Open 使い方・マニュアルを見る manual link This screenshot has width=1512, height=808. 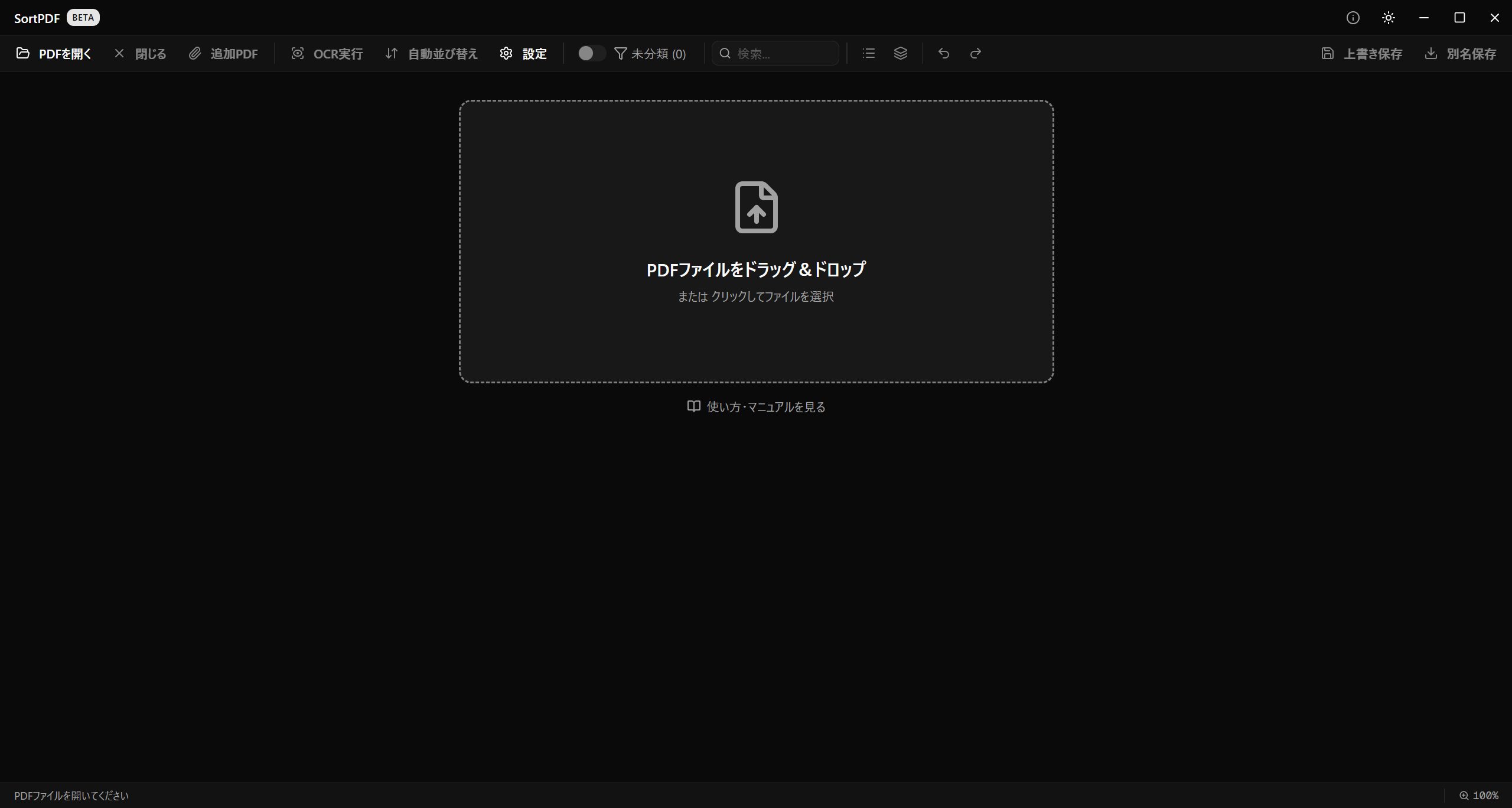coord(755,406)
